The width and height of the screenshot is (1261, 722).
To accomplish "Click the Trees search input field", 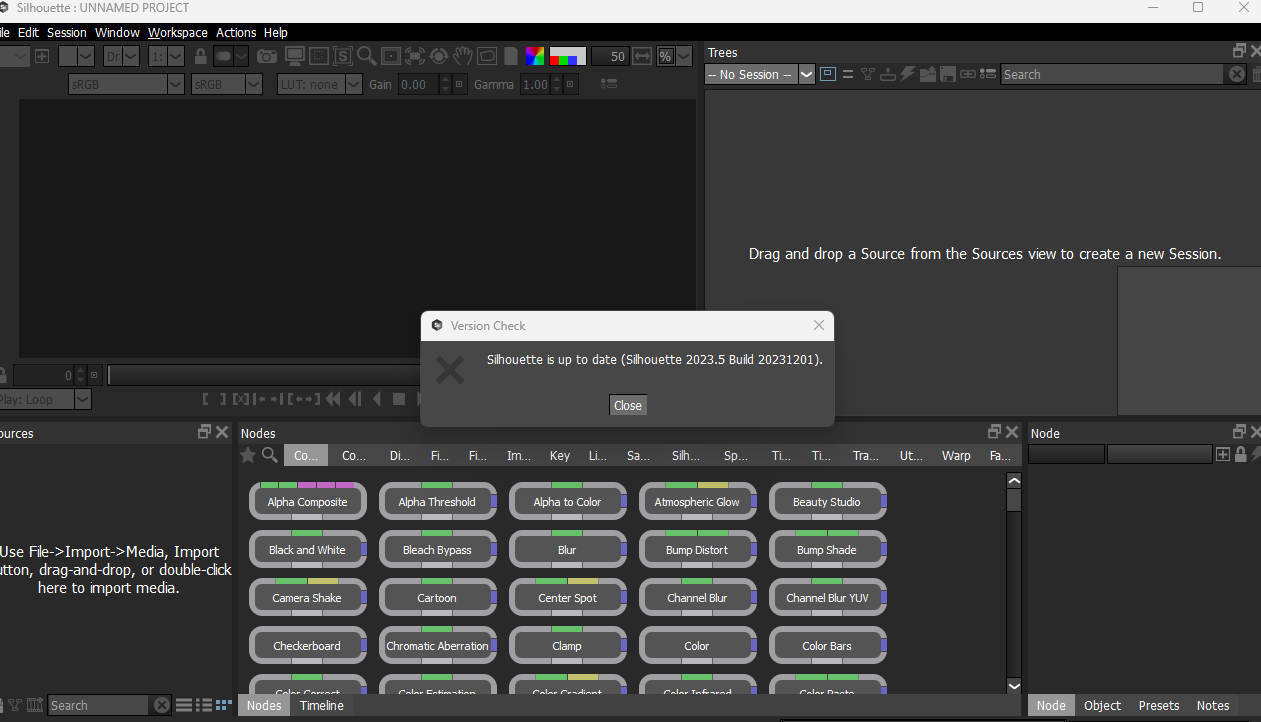I will [x=1112, y=74].
